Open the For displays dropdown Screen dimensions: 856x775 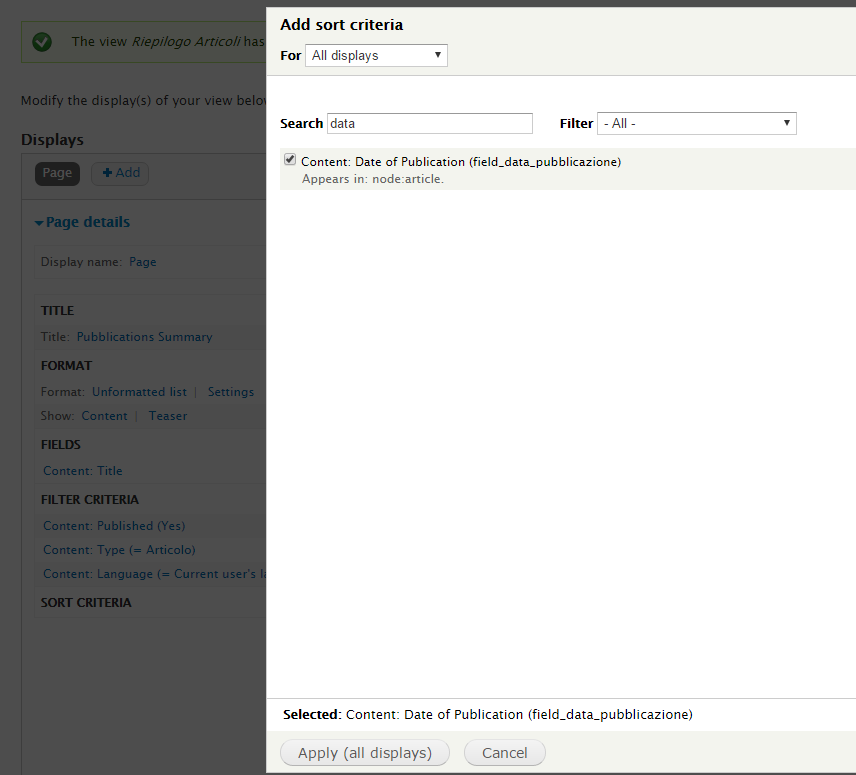376,56
